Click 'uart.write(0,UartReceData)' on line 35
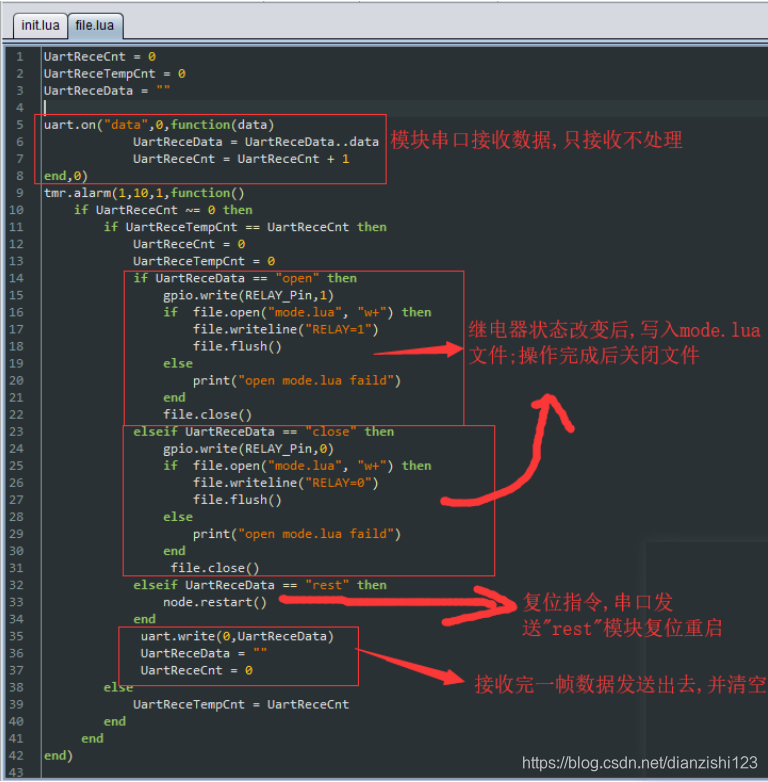 (x=237, y=636)
